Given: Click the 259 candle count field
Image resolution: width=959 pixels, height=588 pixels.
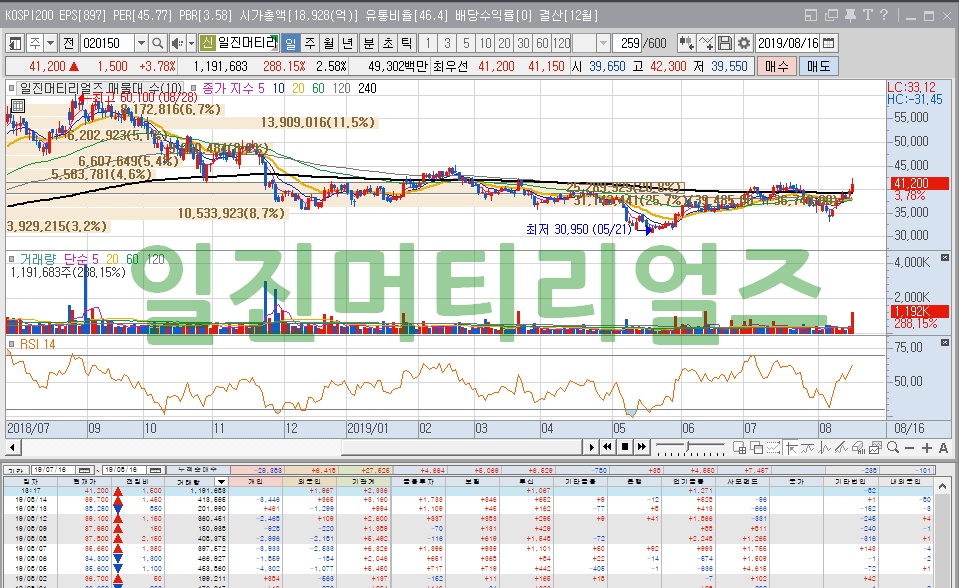Looking at the screenshot, I should click(x=629, y=43).
